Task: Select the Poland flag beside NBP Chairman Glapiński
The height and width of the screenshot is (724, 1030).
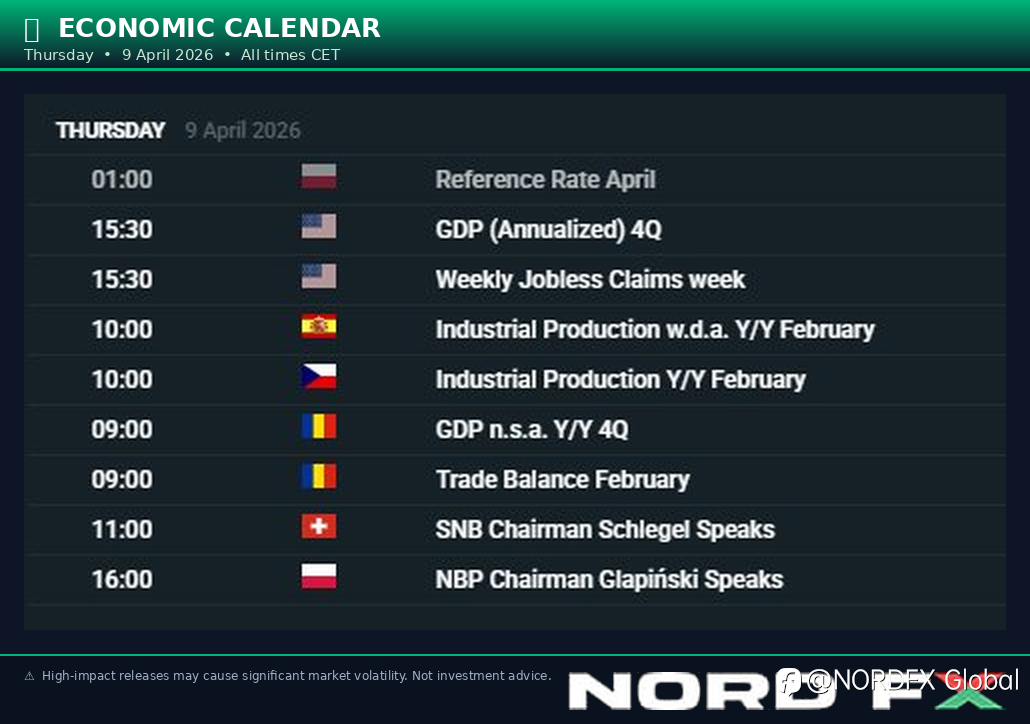Action: 319,577
